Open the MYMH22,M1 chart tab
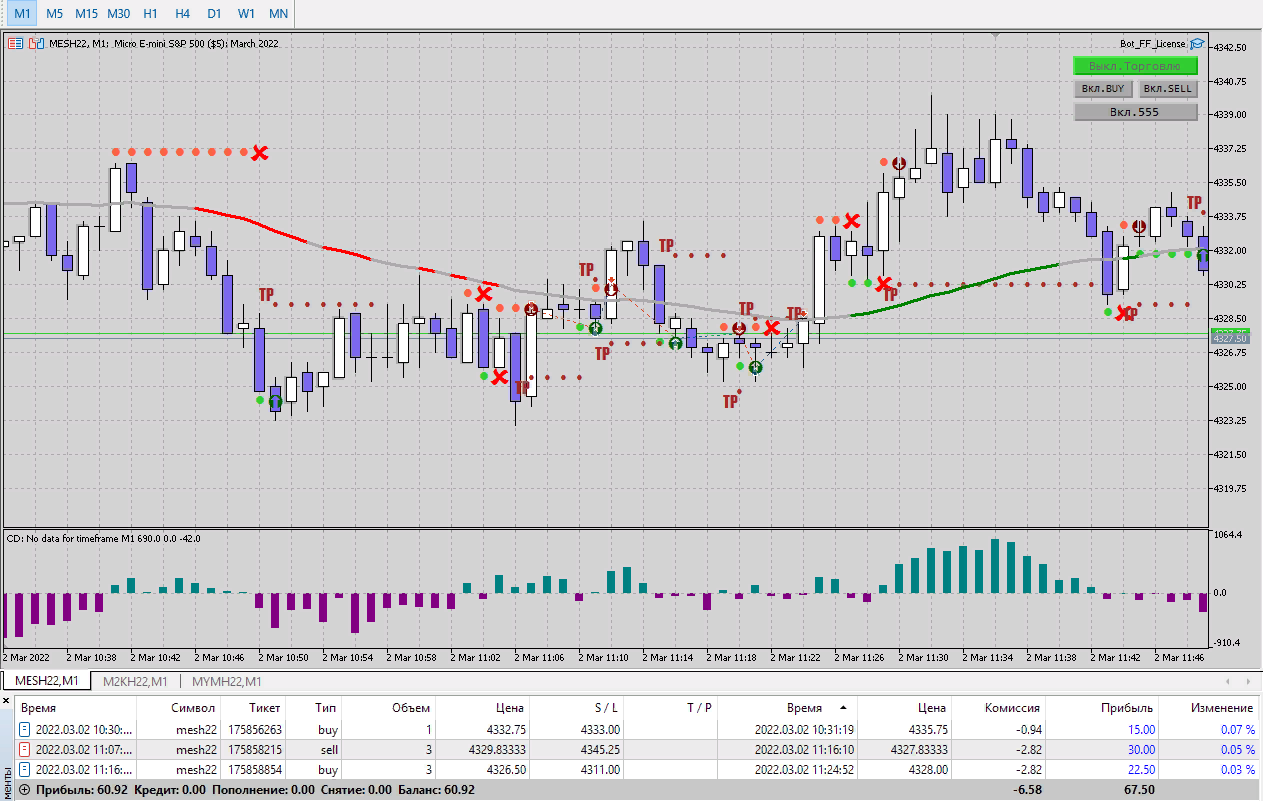1263x801 pixels. click(225, 681)
